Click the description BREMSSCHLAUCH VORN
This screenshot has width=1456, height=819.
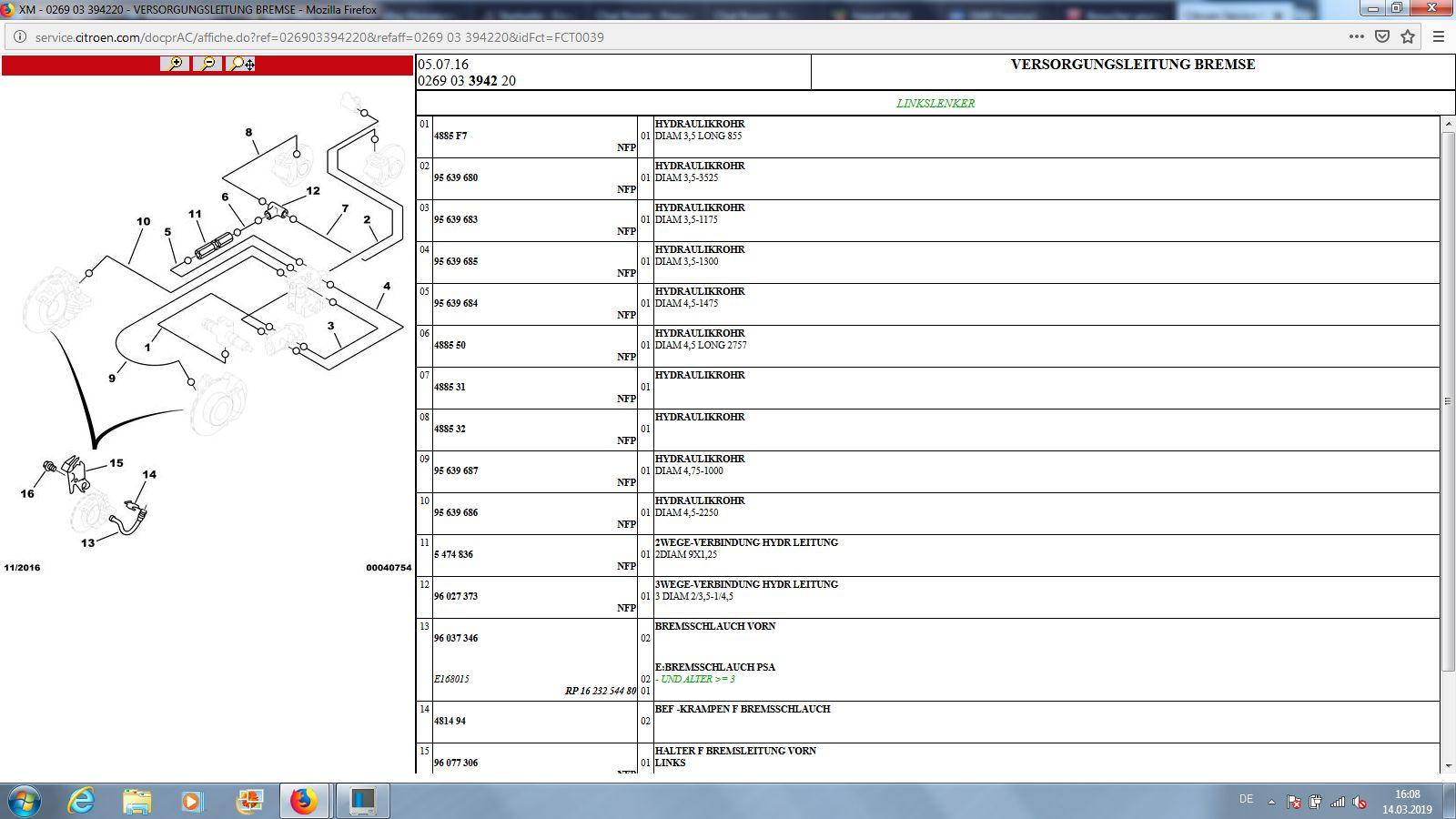[715, 626]
